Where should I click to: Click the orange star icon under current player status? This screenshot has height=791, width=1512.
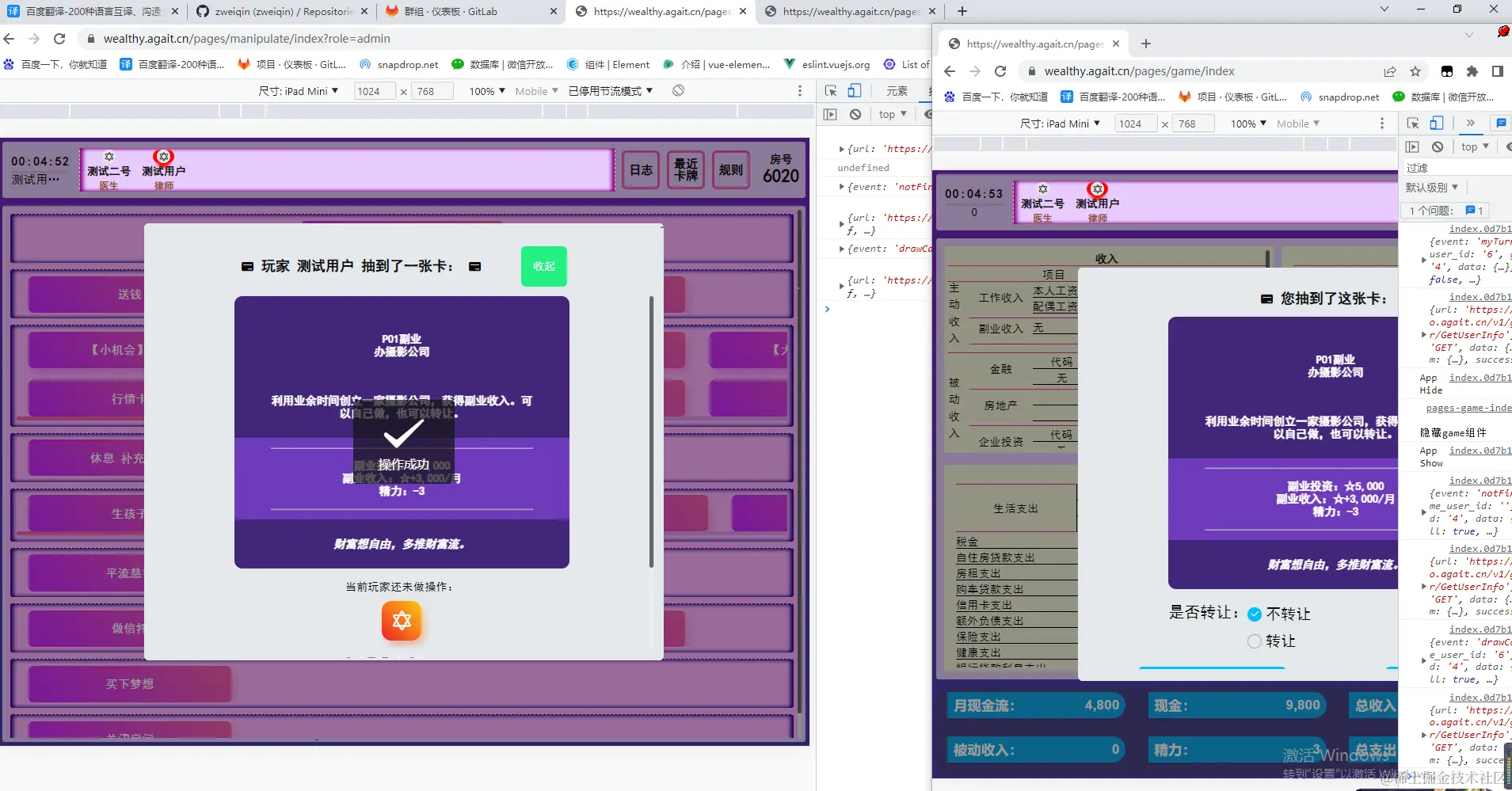pyautogui.click(x=402, y=621)
